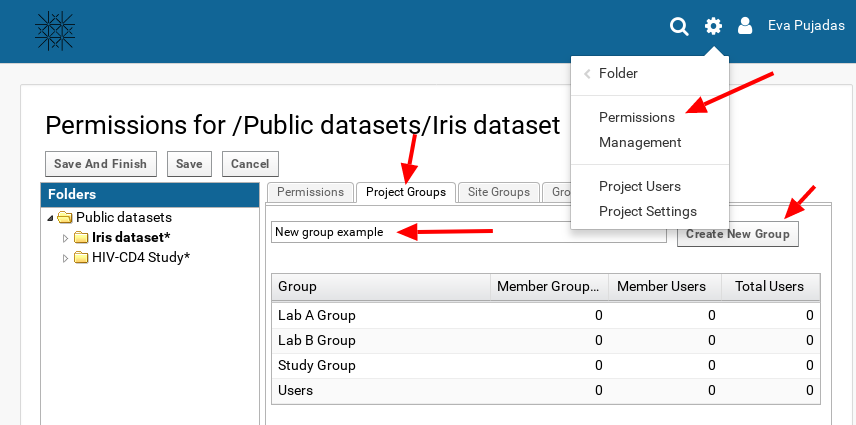Click the Cancel button

250,164
